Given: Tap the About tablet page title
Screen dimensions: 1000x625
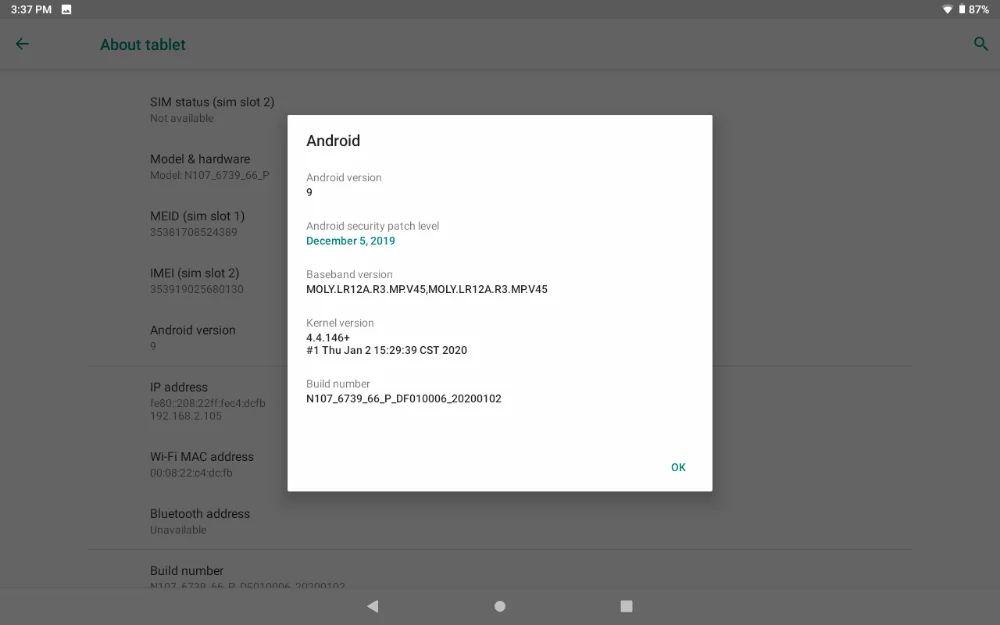Looking at the screenshot, I should (143, 45).
